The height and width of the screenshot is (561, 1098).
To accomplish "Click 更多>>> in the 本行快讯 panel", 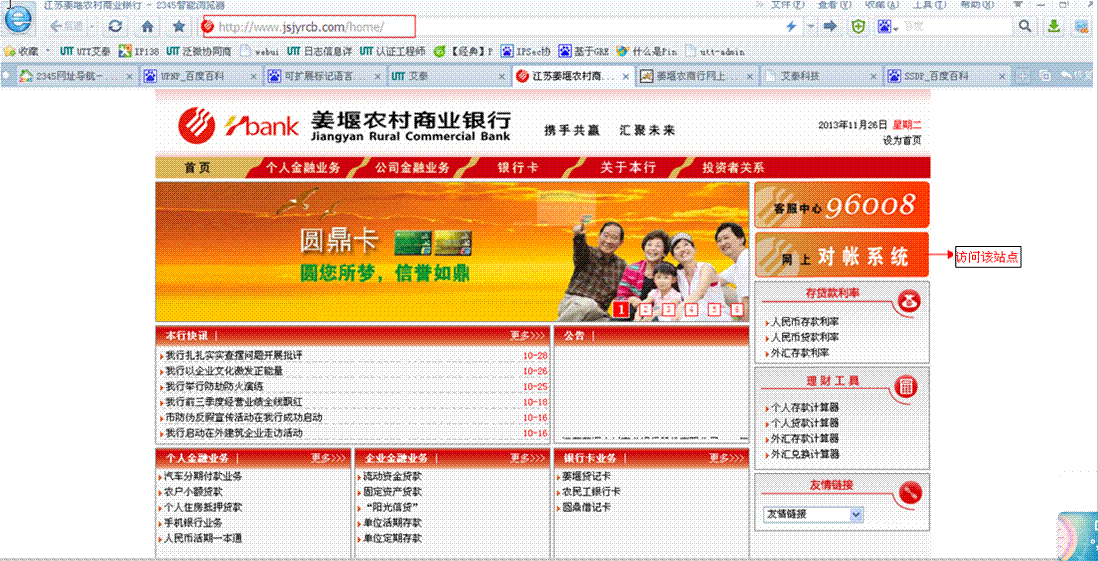I will 527,336.
